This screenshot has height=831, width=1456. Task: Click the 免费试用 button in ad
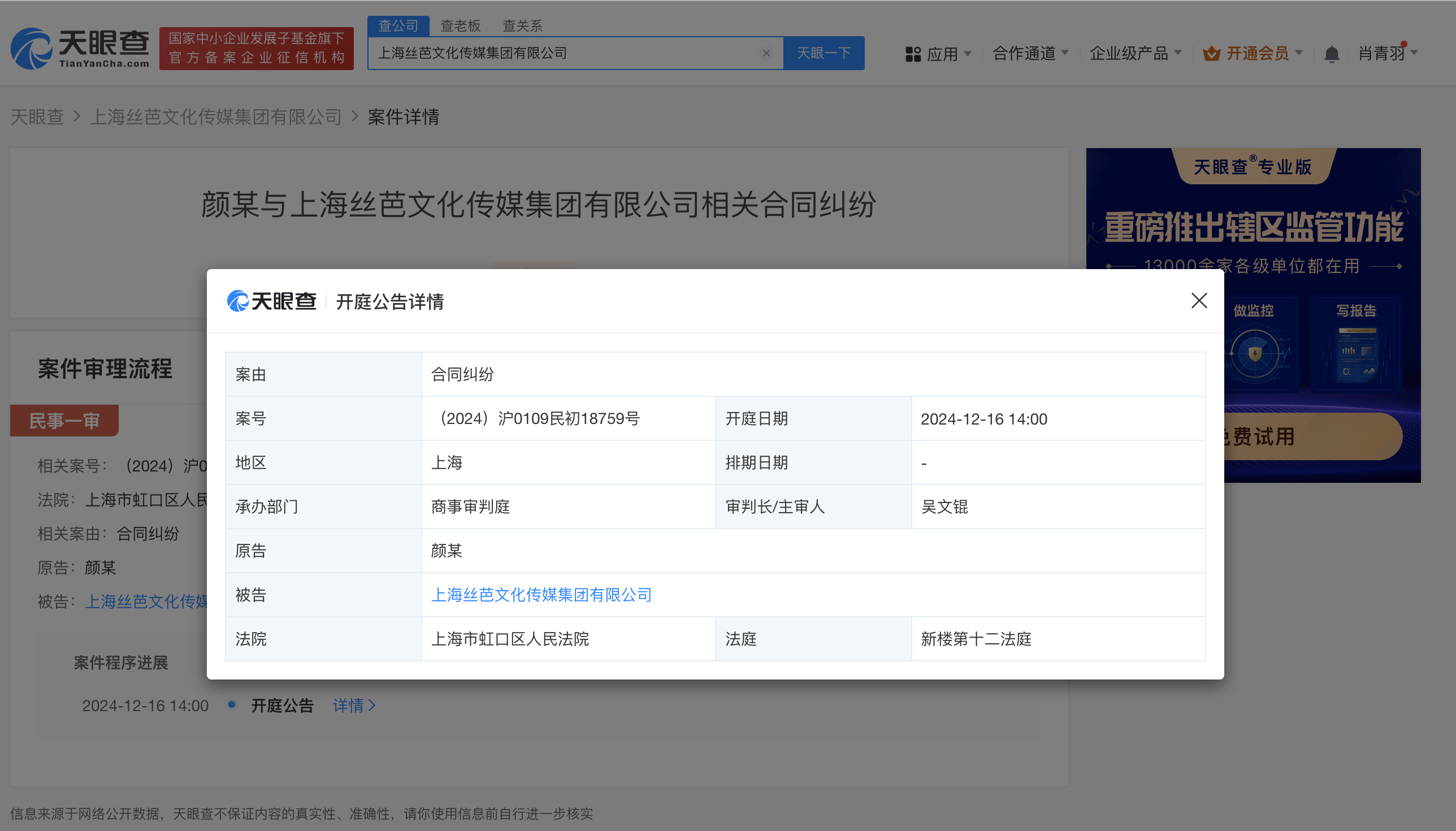tap(1312, 436)
